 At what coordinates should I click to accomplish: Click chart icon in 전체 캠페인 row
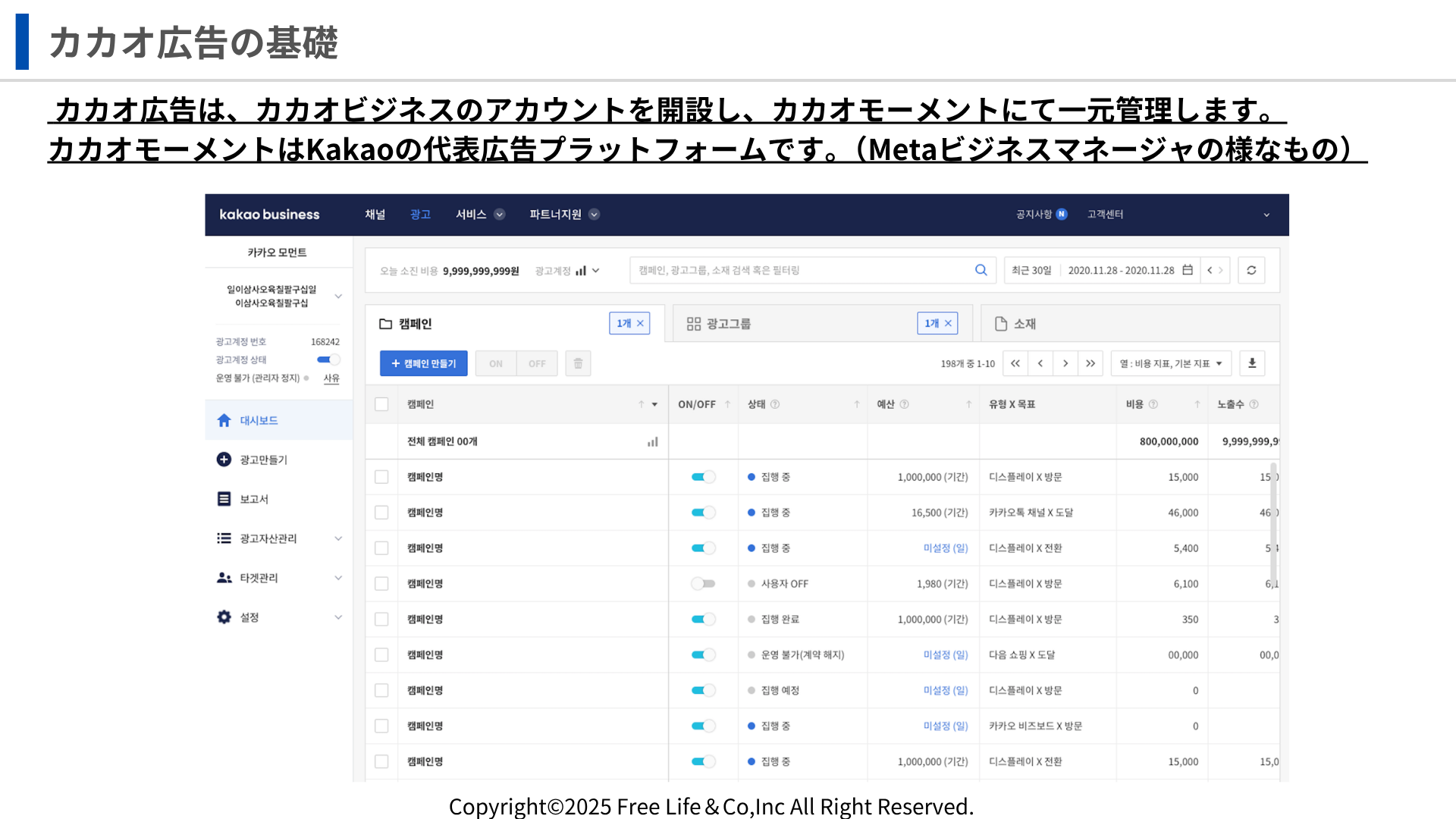[x=652, y=441]
